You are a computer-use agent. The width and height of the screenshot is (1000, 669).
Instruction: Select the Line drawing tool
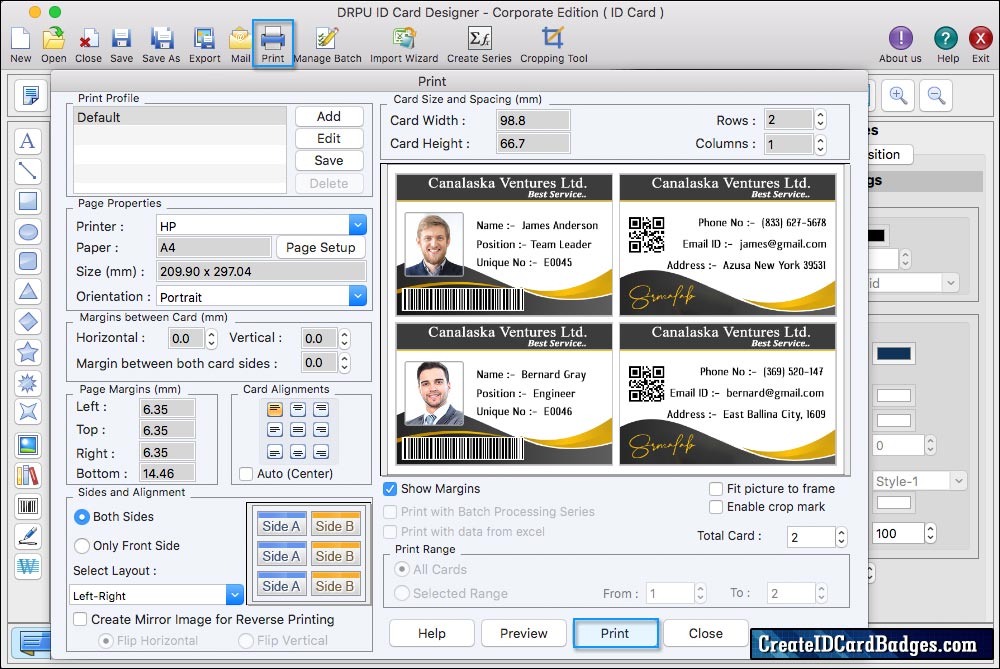27,171
